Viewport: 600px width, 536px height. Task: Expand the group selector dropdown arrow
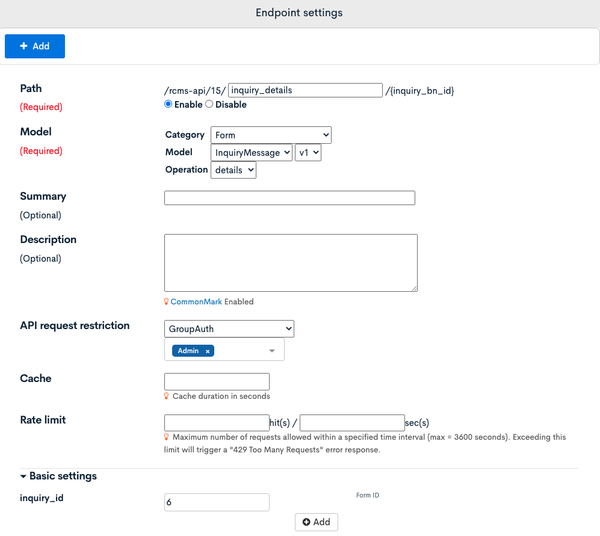272,350
